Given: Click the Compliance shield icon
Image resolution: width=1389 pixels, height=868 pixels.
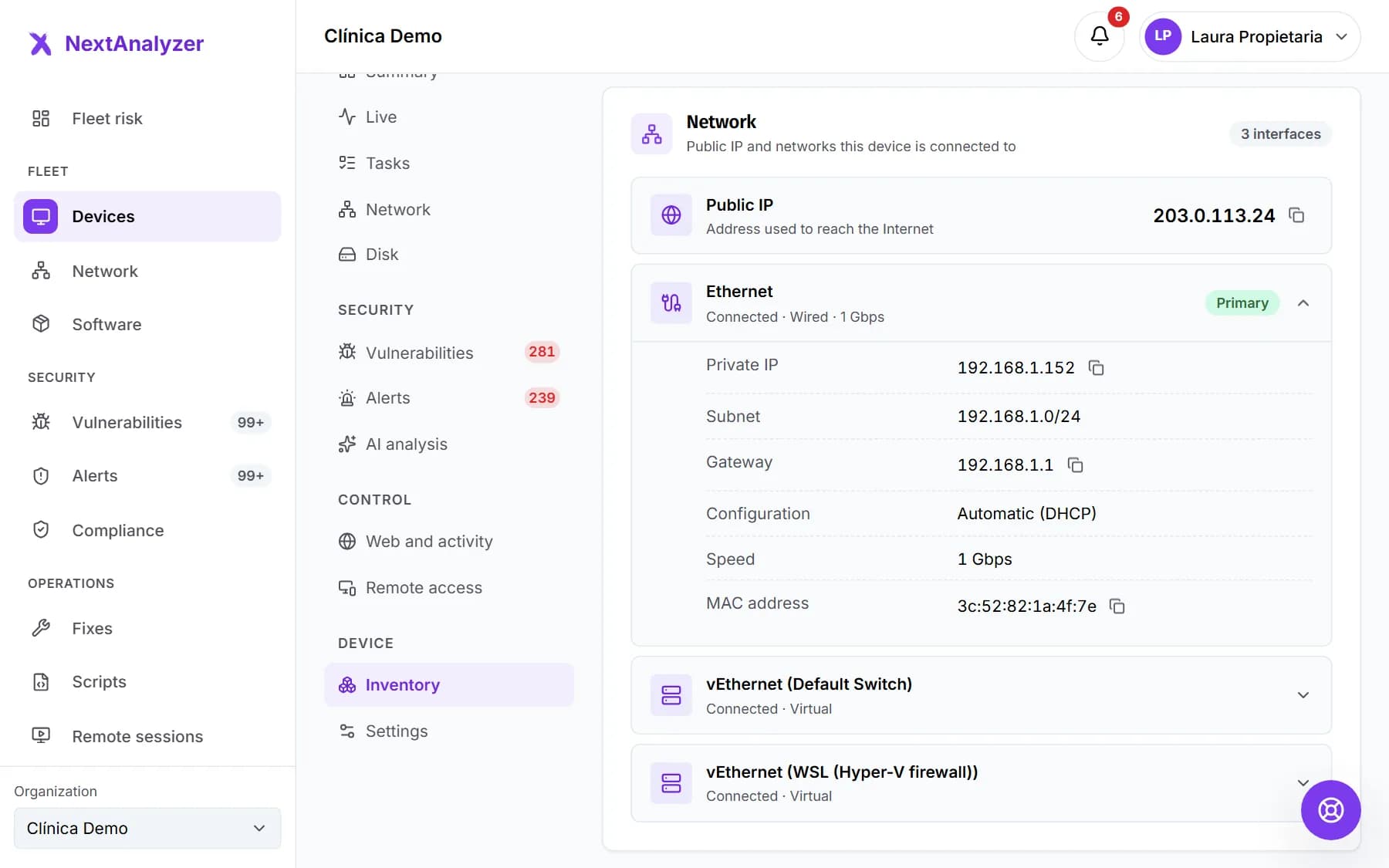Looking at the screenshot, I should pyautogui.click(x=41, y=530).
